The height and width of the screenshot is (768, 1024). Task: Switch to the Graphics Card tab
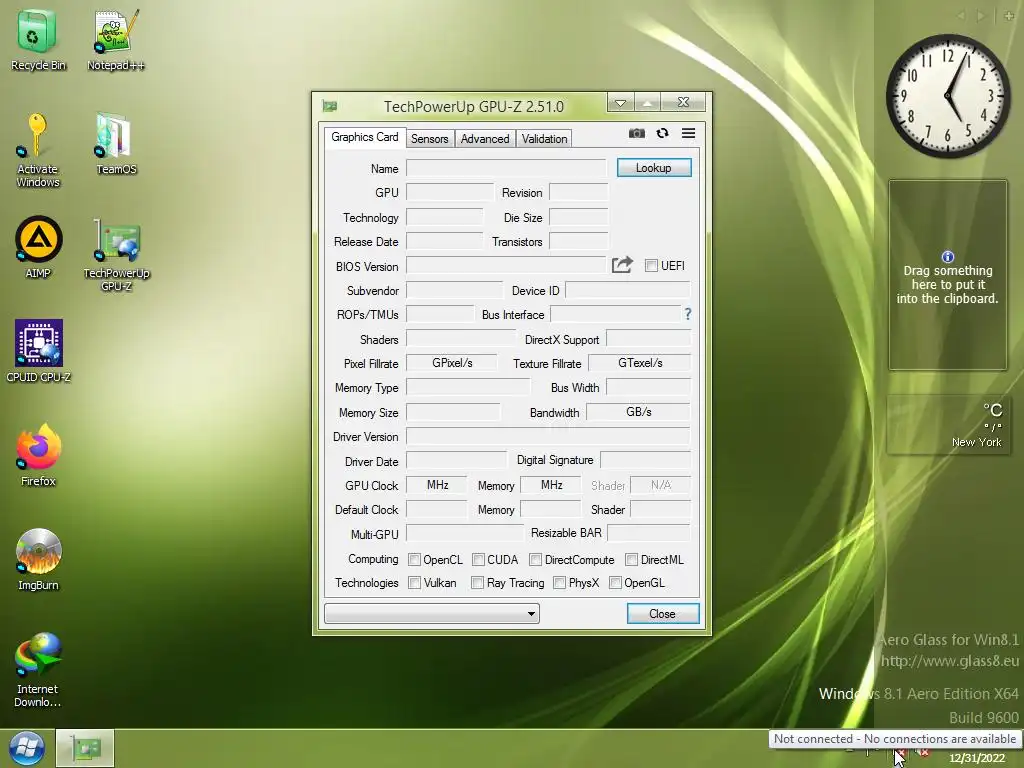click(364, 137)
